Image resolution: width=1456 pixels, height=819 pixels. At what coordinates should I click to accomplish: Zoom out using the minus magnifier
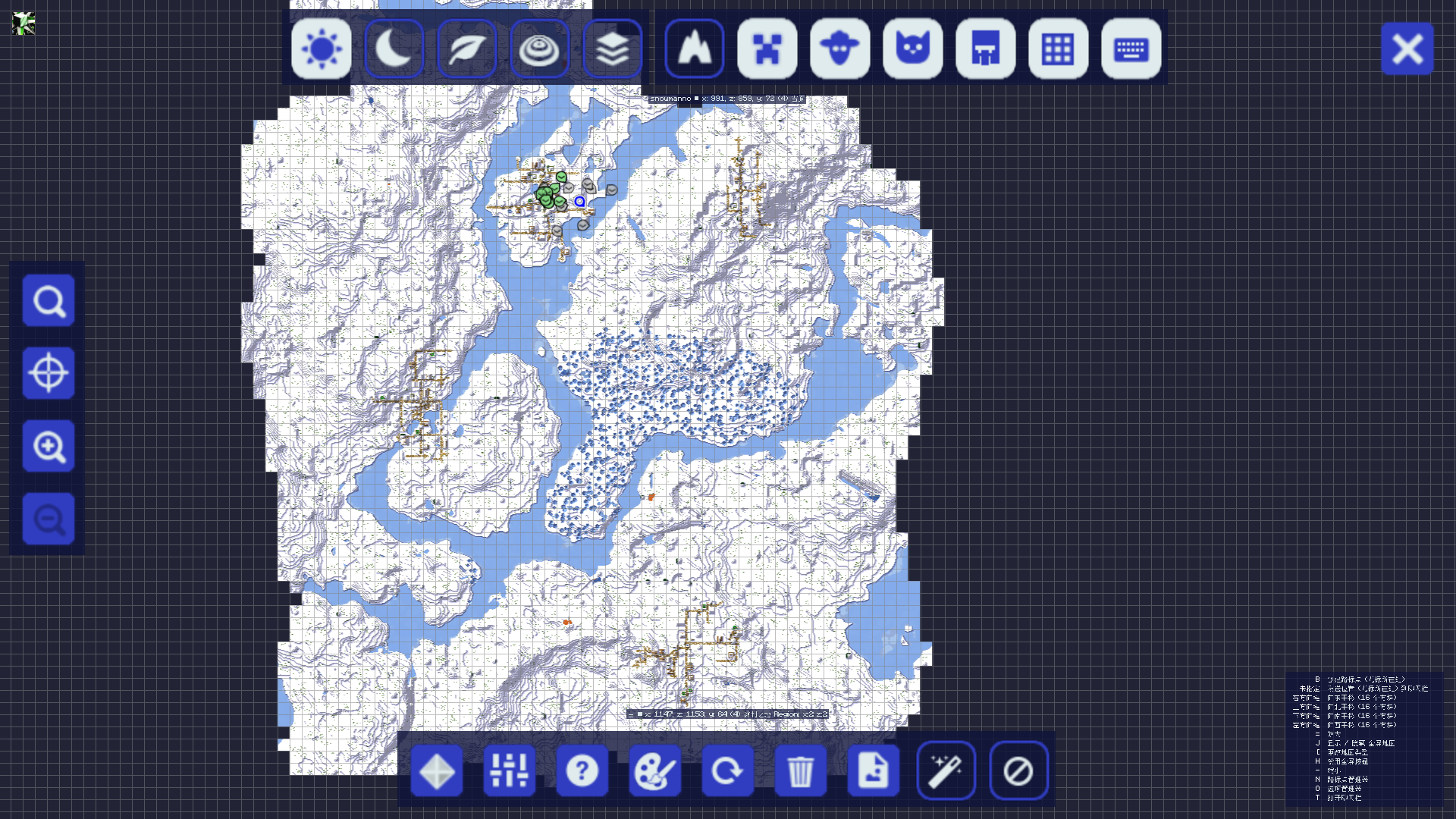(x=49, y=519)
